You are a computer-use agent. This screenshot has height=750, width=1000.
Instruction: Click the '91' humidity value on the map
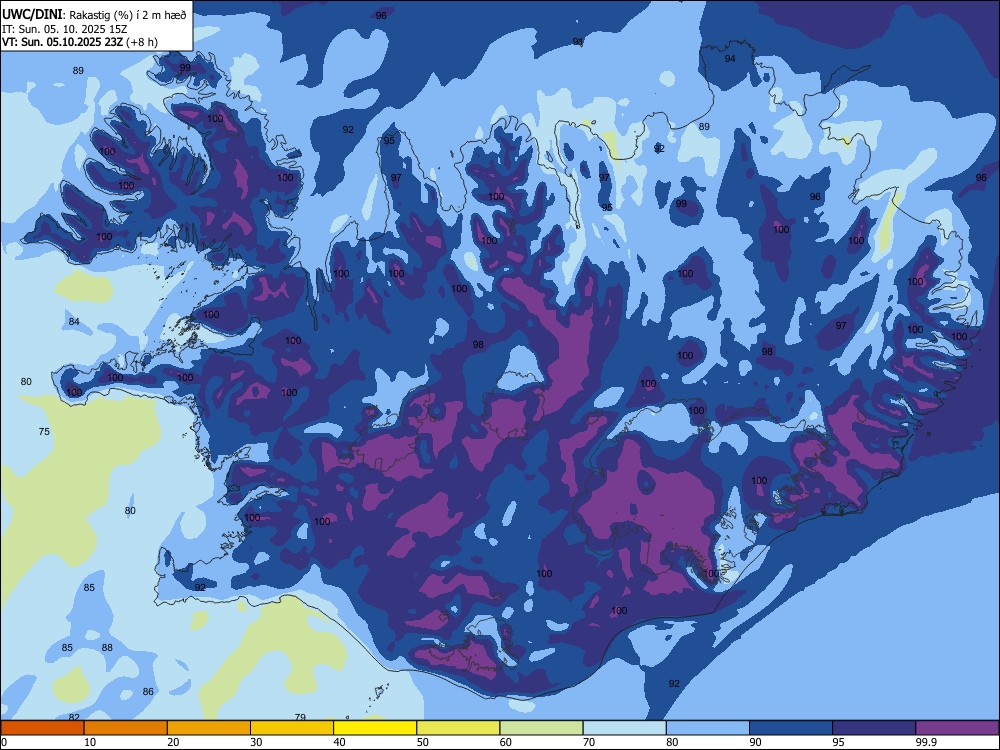(x=578, y=41)
